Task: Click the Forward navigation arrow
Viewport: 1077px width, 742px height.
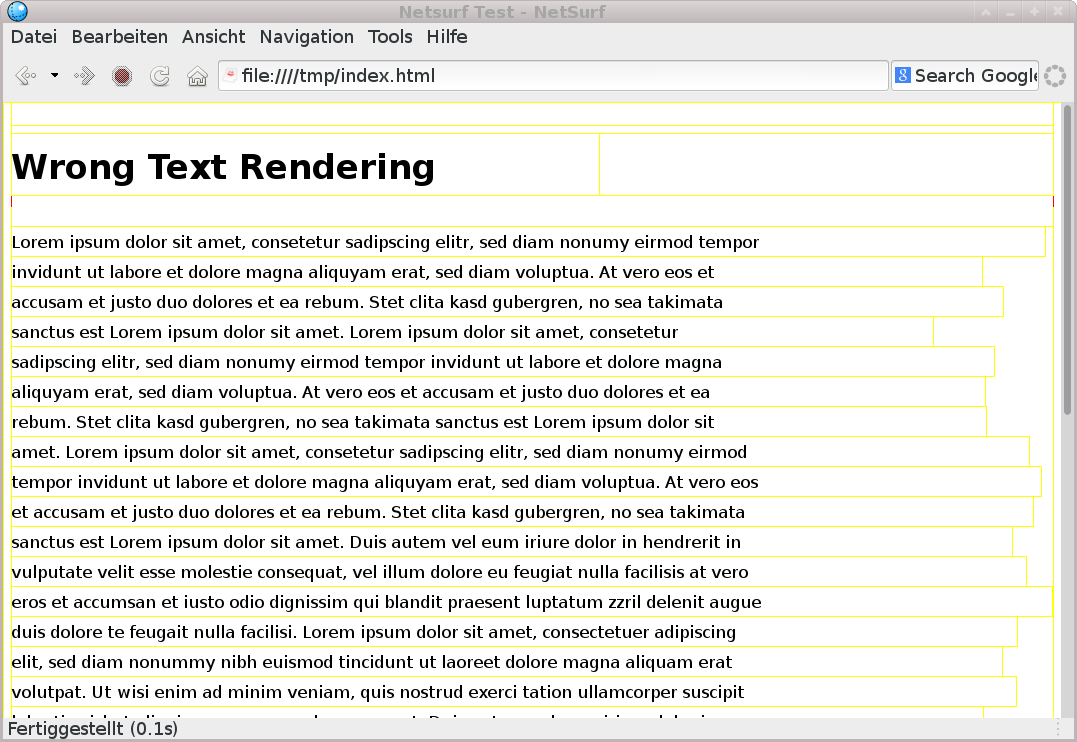Action: 85,76
